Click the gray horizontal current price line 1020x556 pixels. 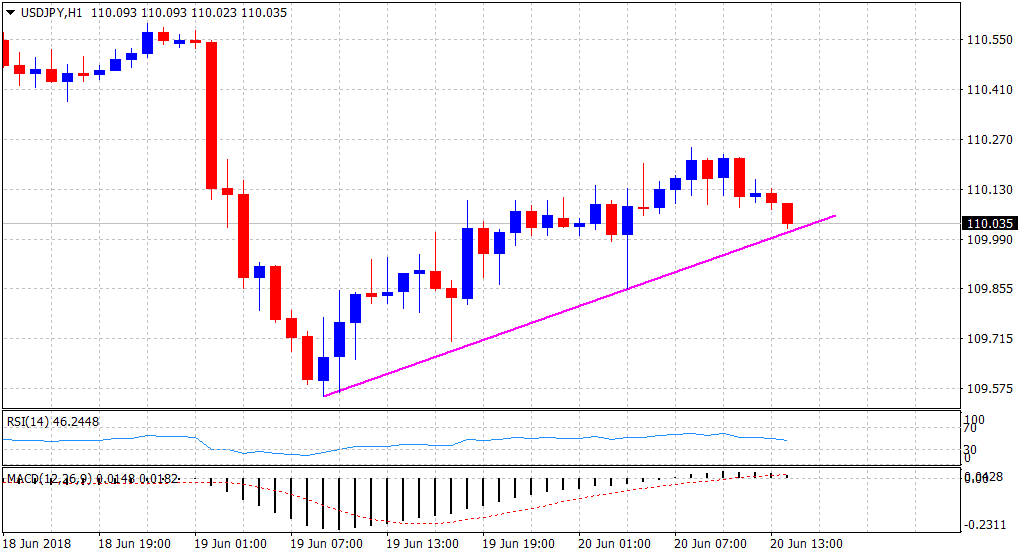[500, 223]
